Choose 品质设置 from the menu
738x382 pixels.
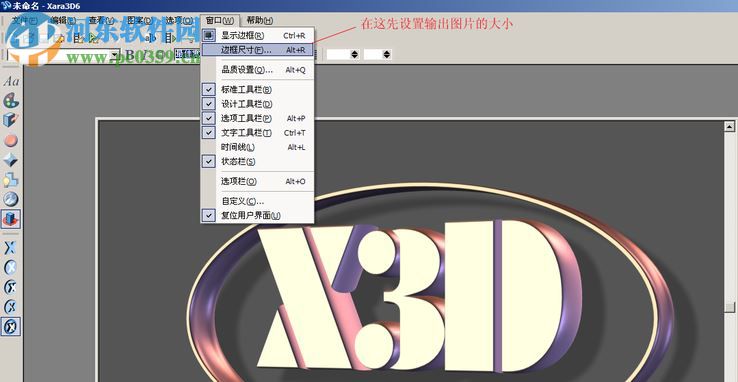tap(257, 70)
